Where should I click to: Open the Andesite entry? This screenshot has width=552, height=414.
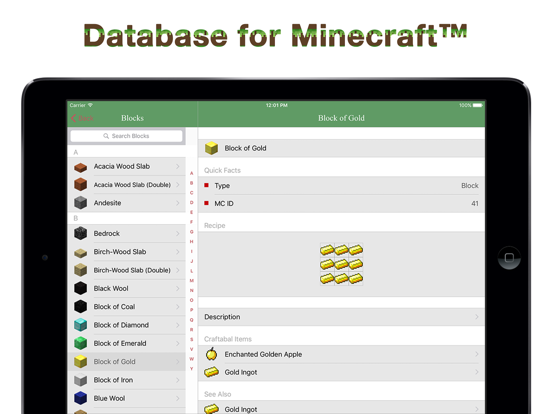coord(127,203)
